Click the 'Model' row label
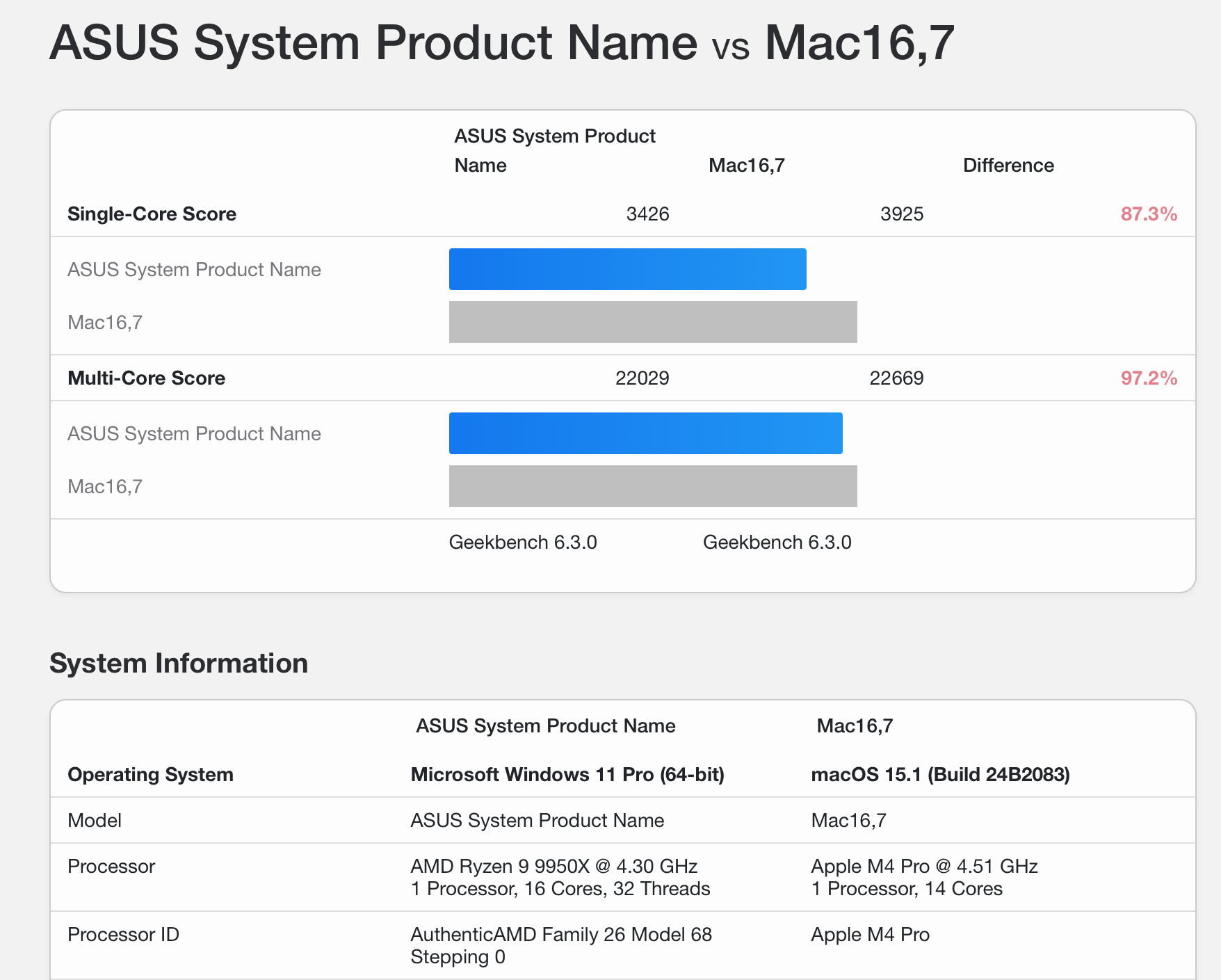1221x980 pixels. 95,820
